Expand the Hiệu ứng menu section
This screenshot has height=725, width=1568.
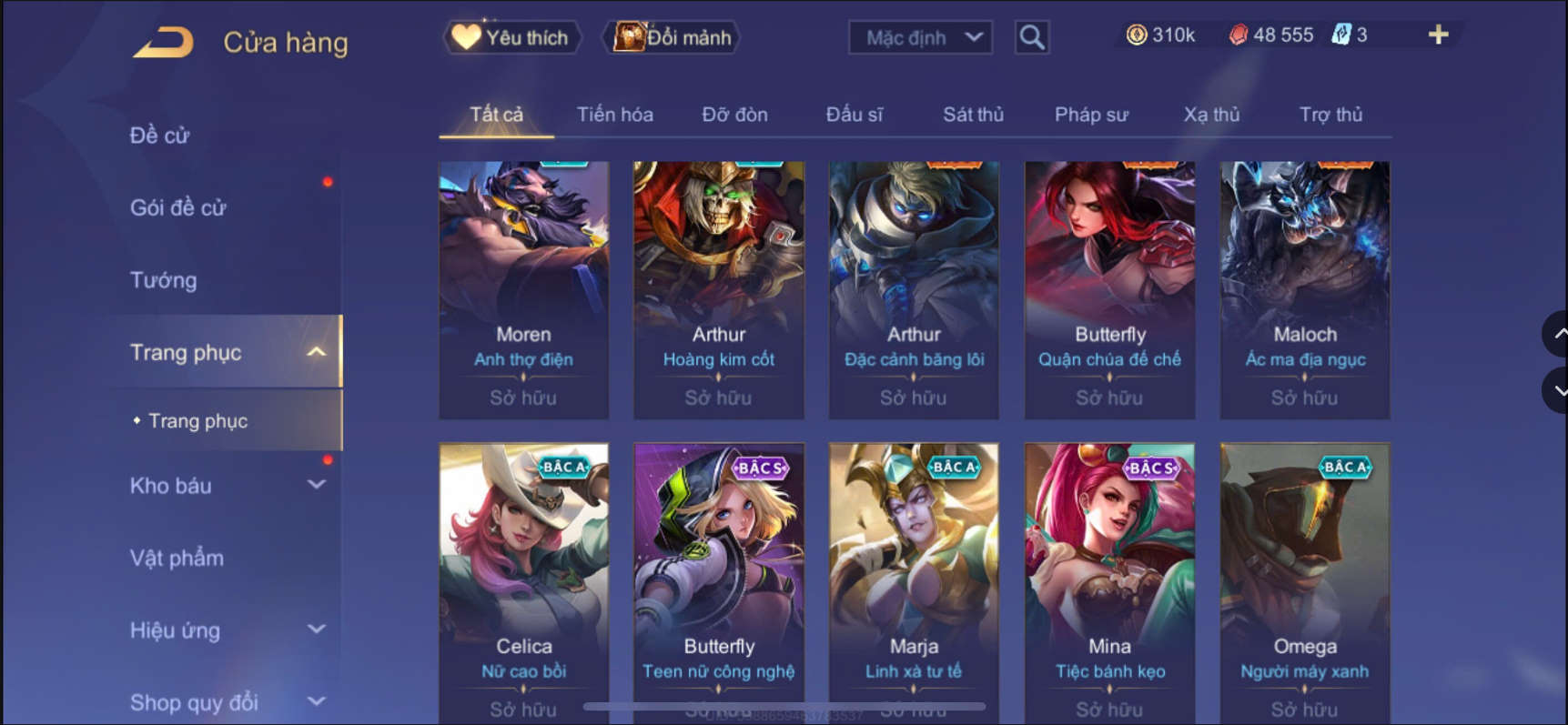316,629
